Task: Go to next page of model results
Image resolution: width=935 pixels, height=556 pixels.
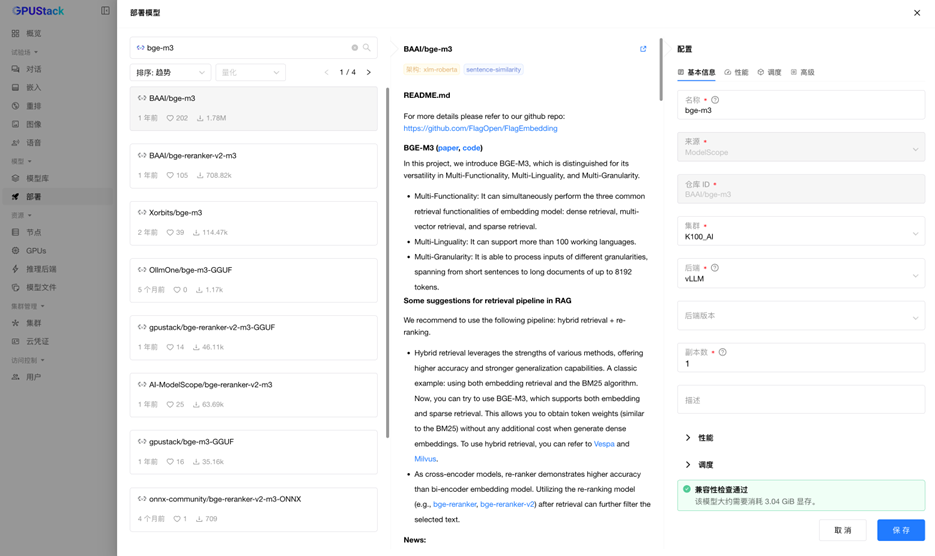Action: (x=369, y=72)
